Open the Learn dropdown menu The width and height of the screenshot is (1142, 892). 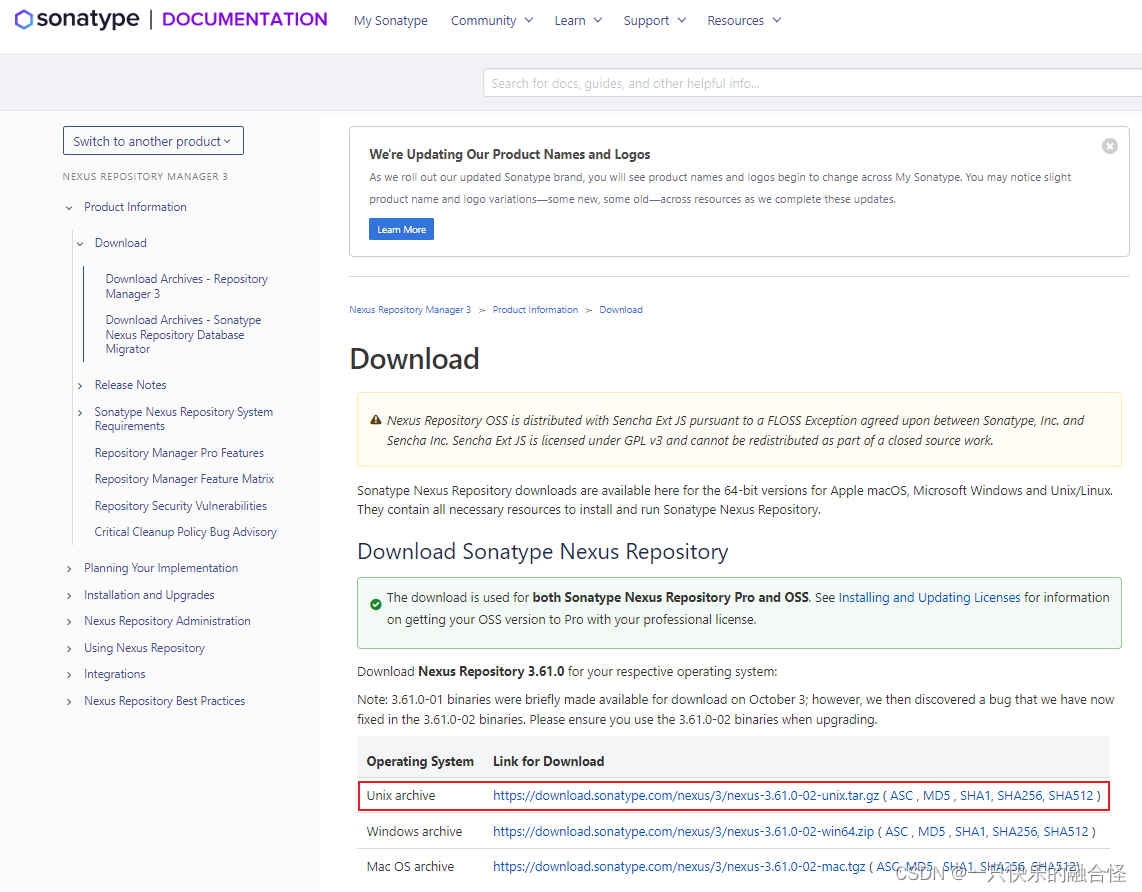[x=578, y=21]
